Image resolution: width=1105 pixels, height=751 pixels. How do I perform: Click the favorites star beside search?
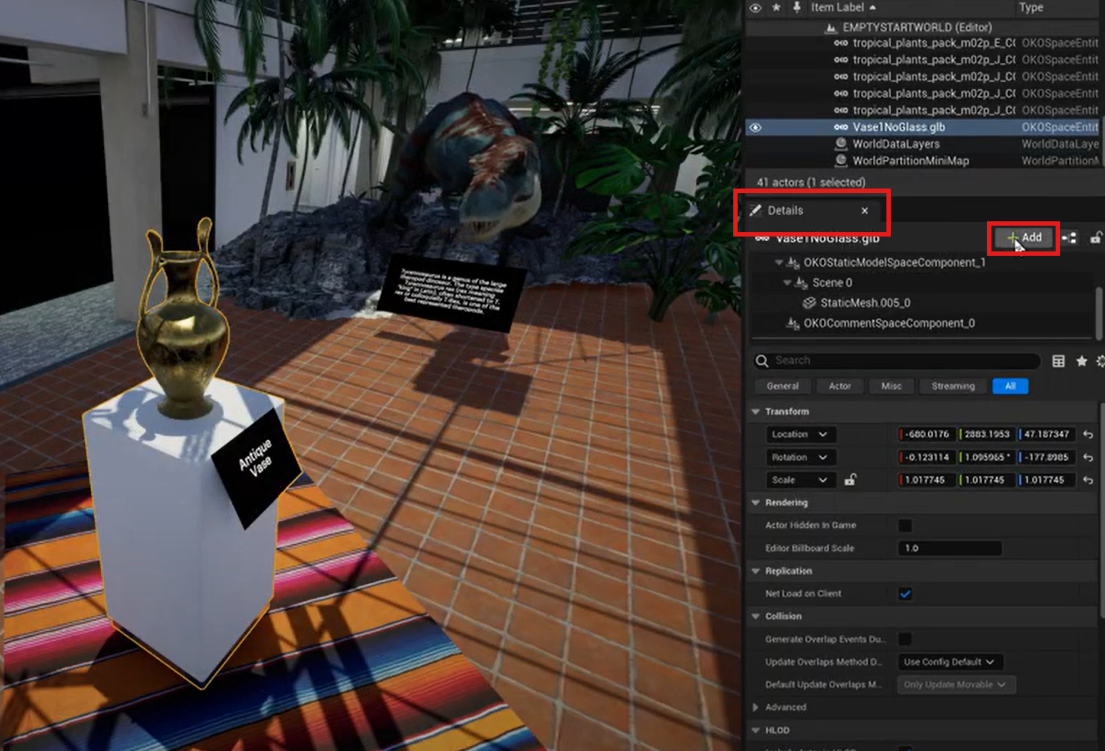(x=1081, y=361)
